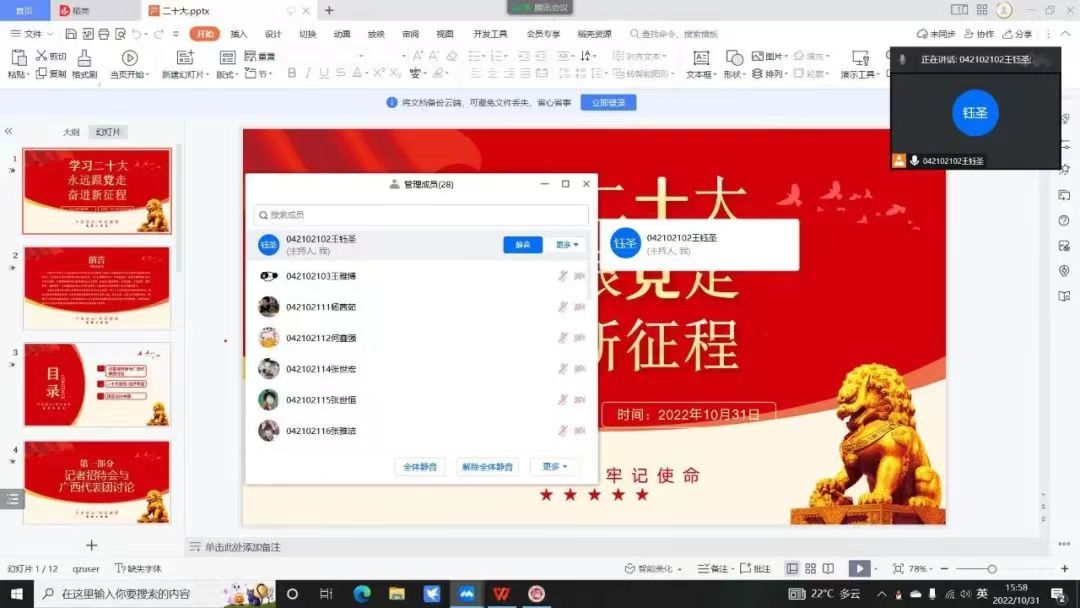Toggle the microphone for 042102116张雅洁
Viewport: 1080px width, 608px height.
(x=563, y=431)
